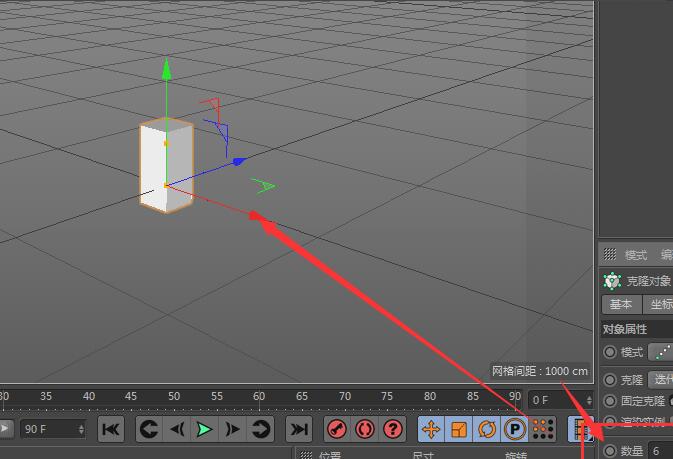Viewport: 673px width, 459px height.
Task: Grab the green Y axis arrow
Action: point(167,69)
